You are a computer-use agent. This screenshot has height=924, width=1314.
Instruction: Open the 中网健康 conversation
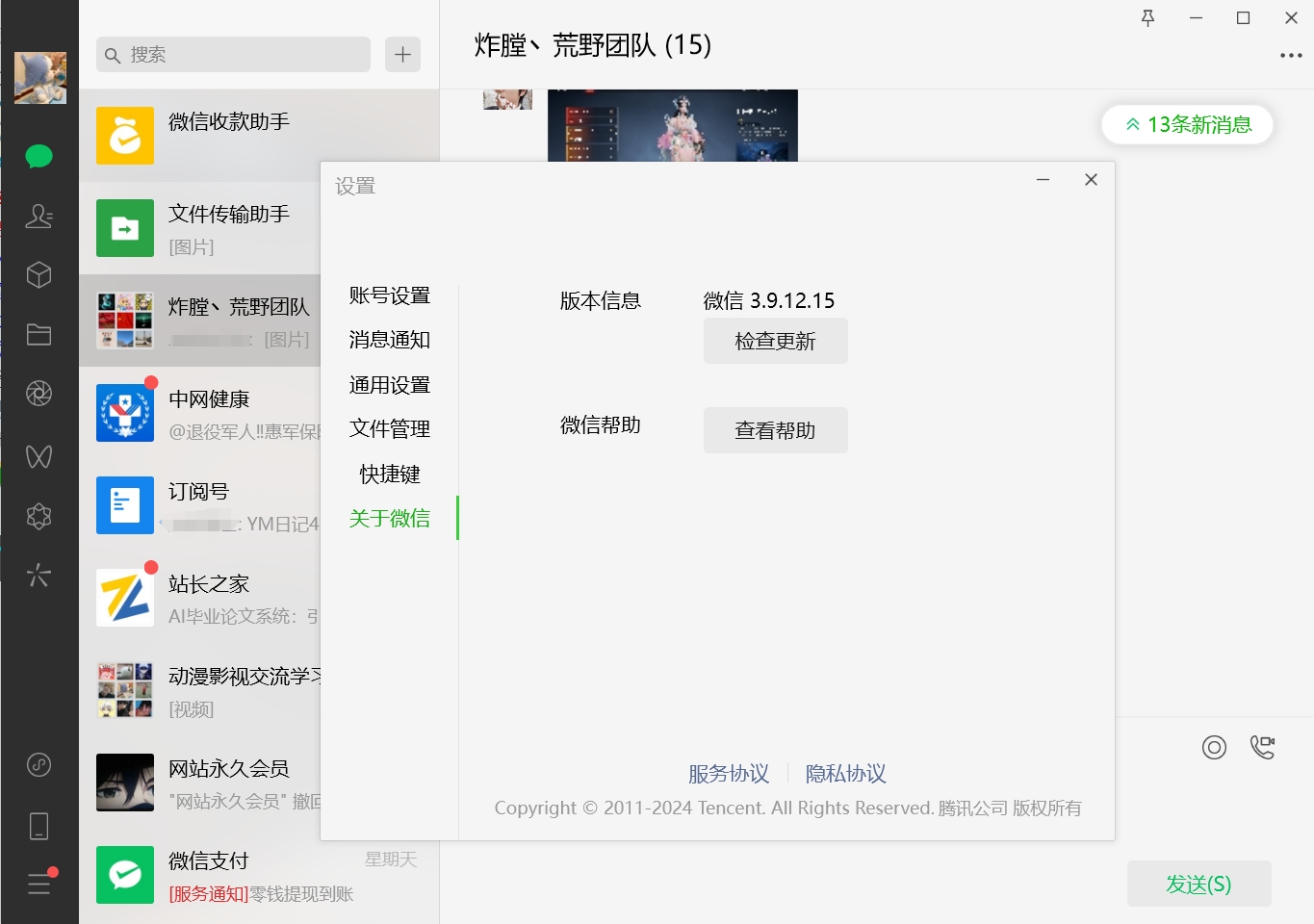[x=200, y=413]
